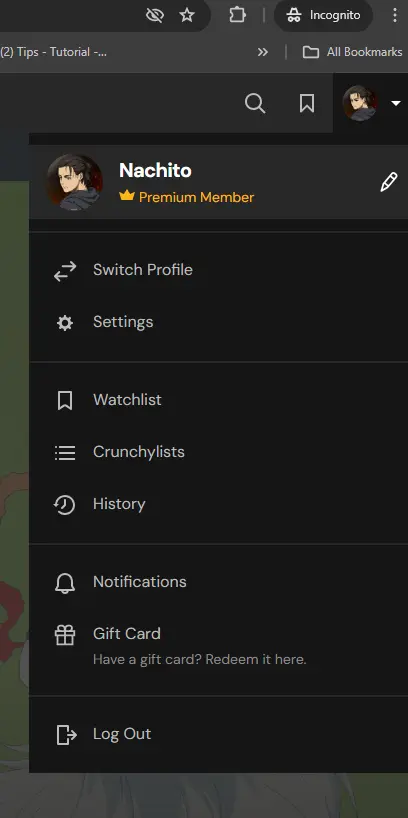Open the Chrome three-dot menu
The image size is (408, 818).
(x=394, y=15)
